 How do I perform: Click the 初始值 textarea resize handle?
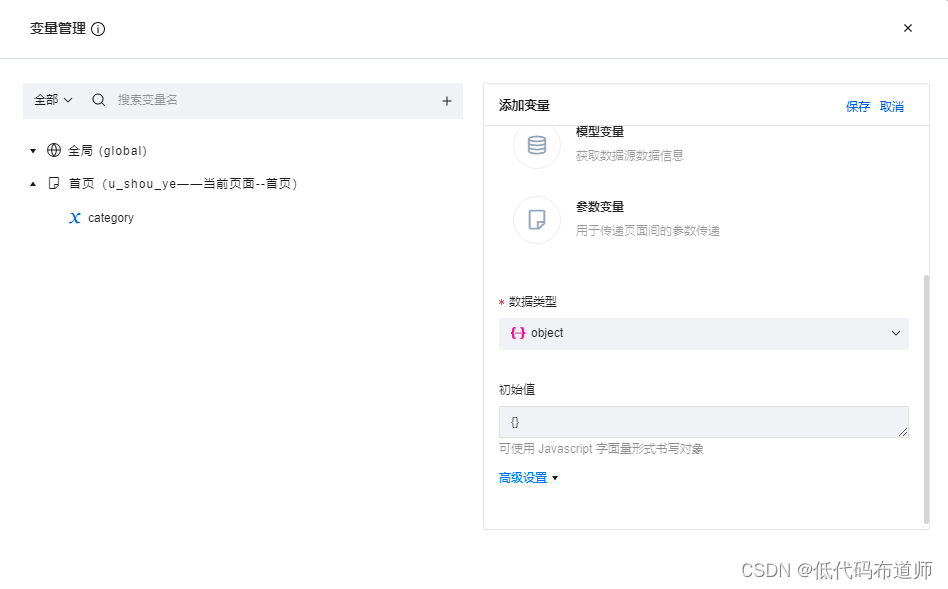click(x=903, y=432)
